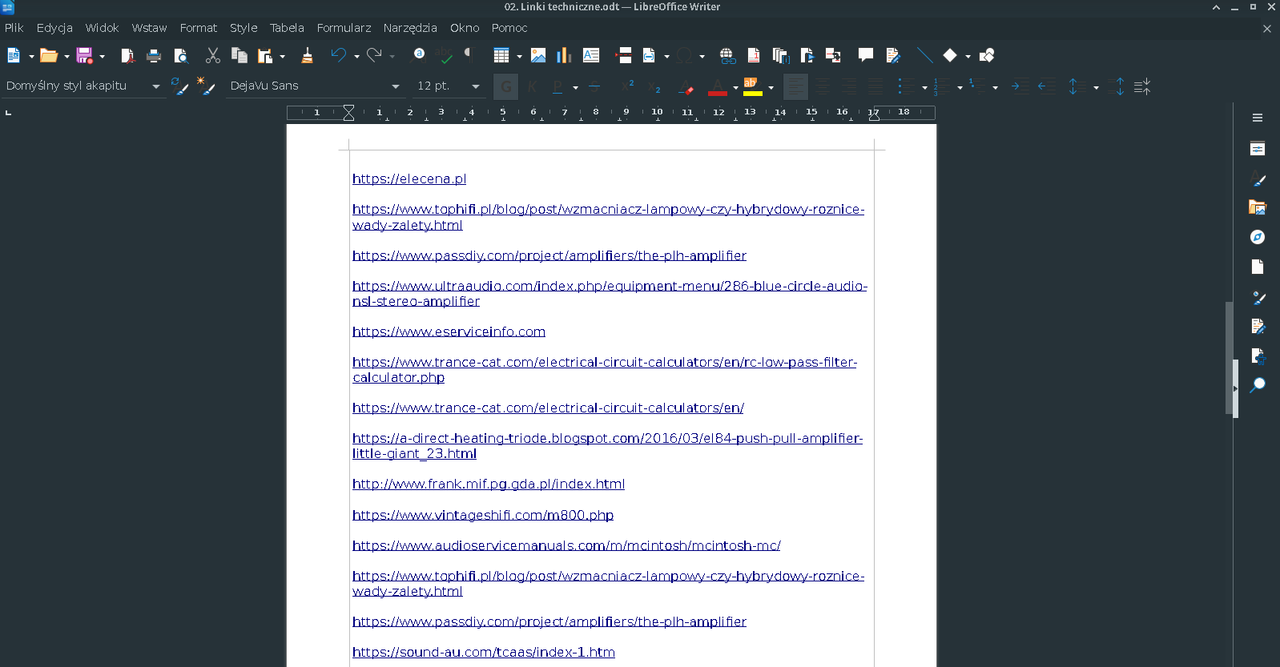The width and height of the screenshot is (1280, 667).
Task: Select the Insert Line tool
Action: [x=925, y=55]
